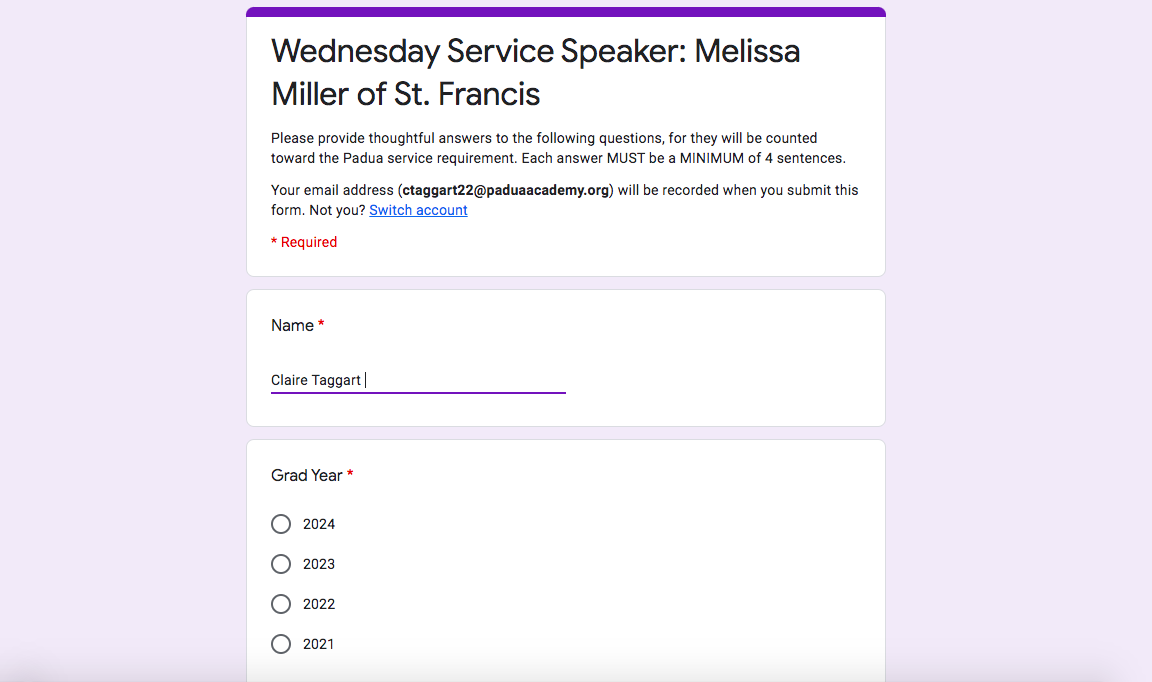Choose 2023 as the grad year
Image resolution: width=1152 pixels, height=682 pixels.
tap(281, 564)
